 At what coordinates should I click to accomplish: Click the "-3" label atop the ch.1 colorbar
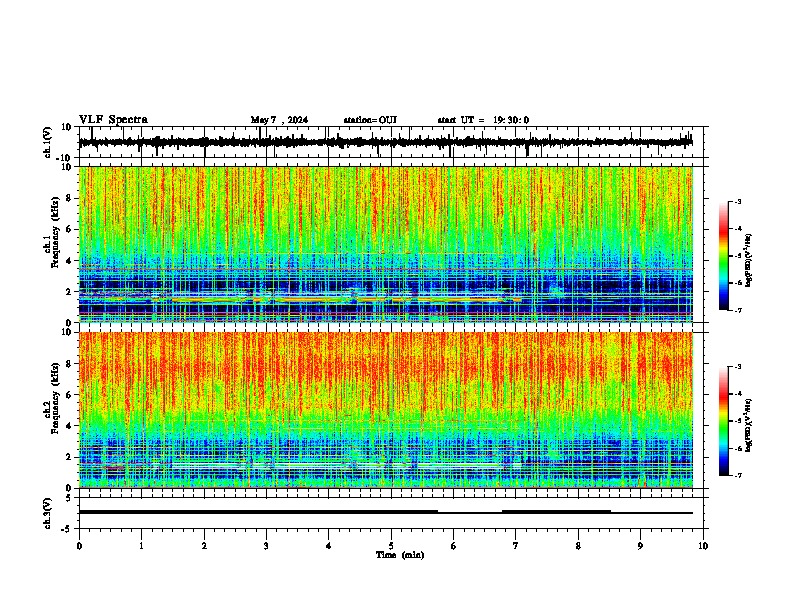point(738,201)
